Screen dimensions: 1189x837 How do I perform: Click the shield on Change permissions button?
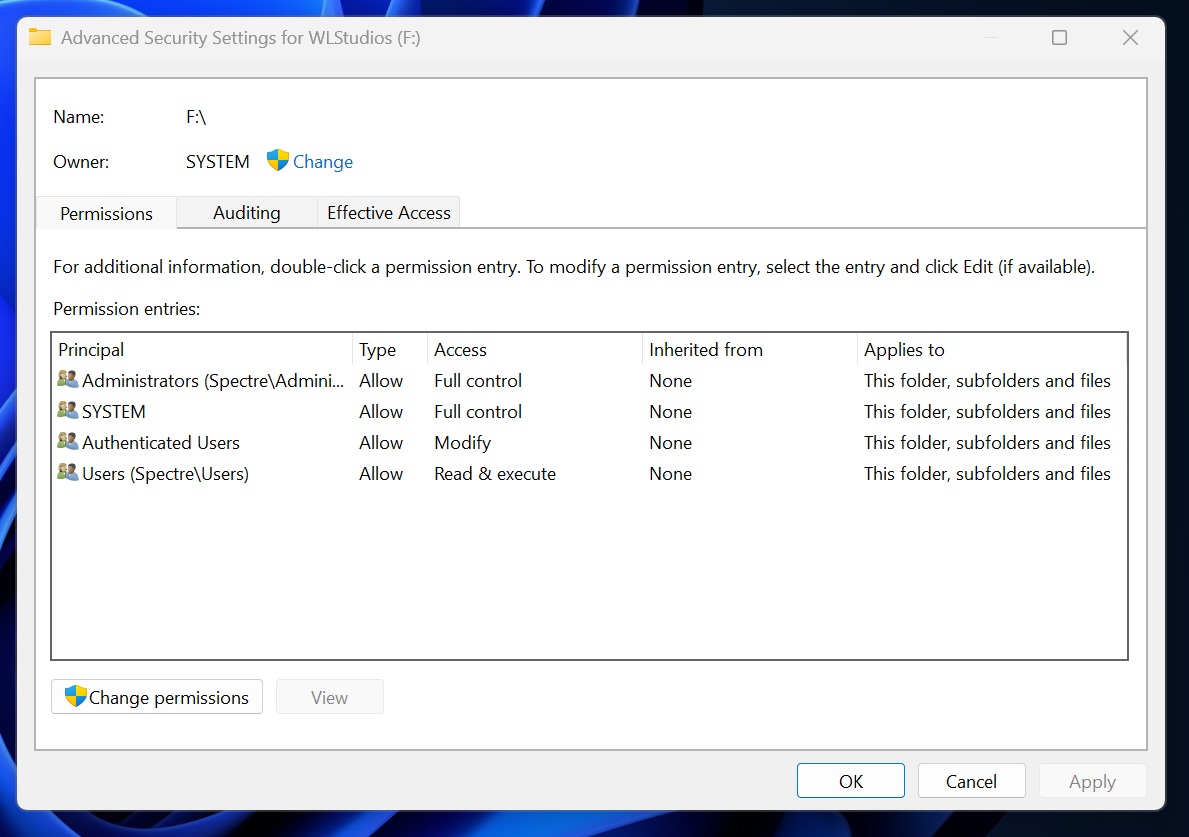click(x=73, y=697)
